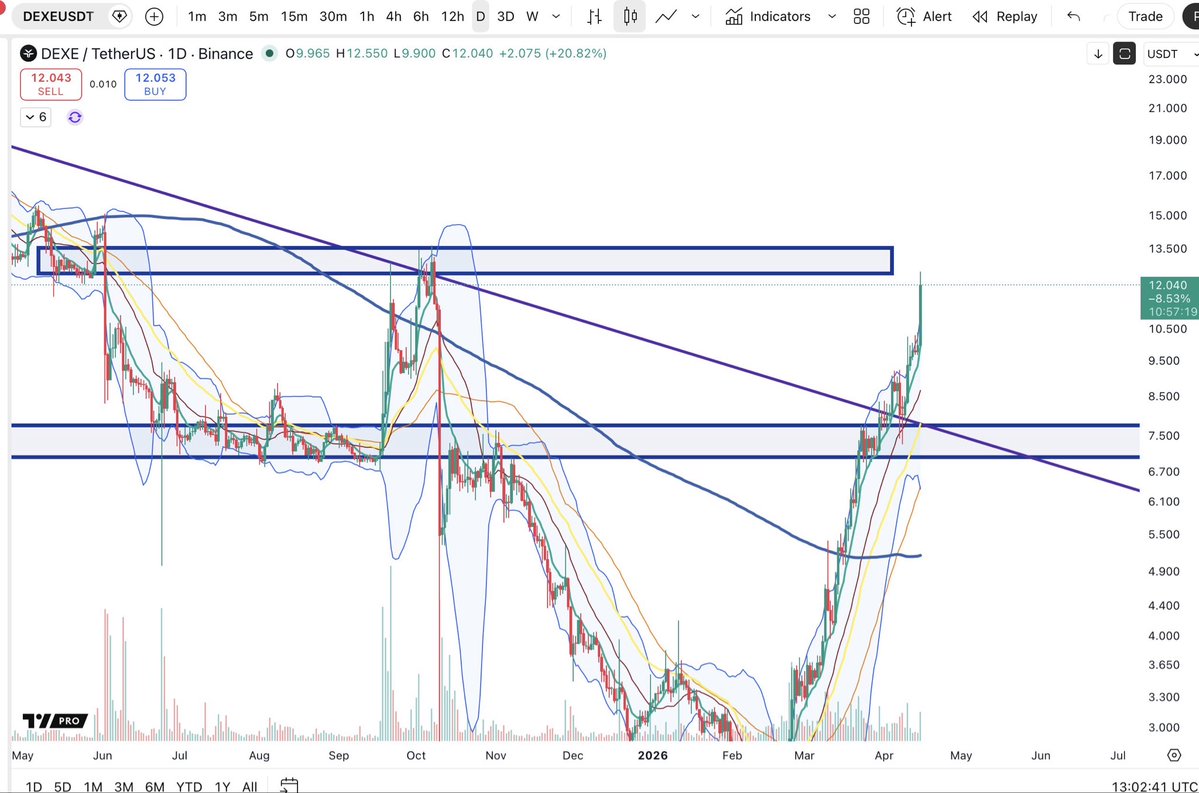Toggle the fullscreen chart icon
Screen dimensions: 1199x793
1124,54
